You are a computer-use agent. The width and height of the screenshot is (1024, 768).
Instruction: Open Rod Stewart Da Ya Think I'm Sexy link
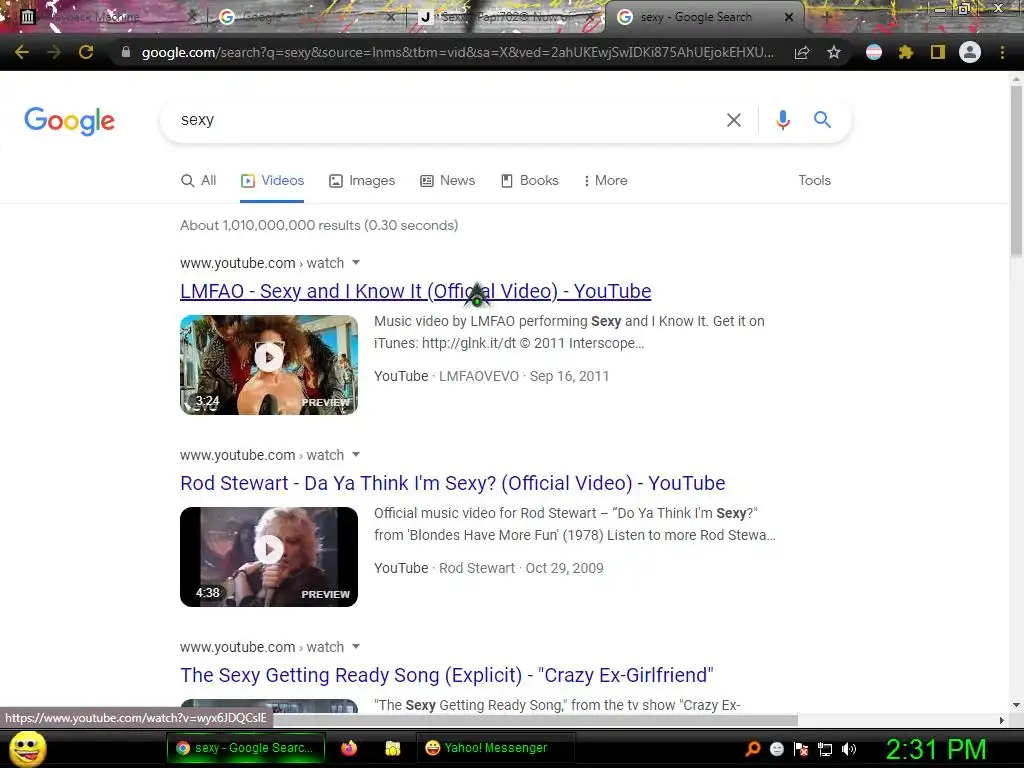pyautogui.click(x=453, y=483)
